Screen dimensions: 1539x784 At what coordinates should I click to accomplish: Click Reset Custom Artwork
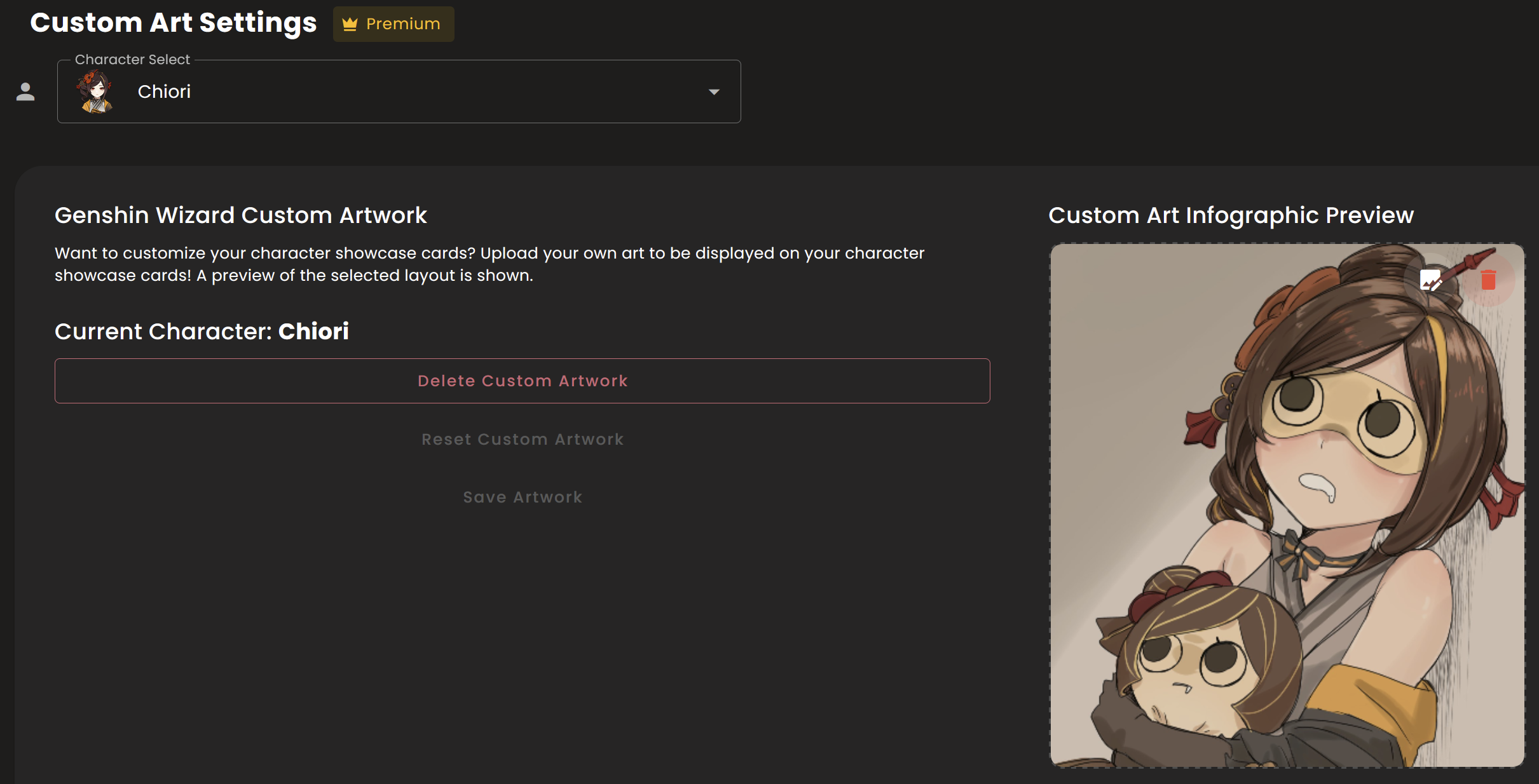tap(523, 440)
